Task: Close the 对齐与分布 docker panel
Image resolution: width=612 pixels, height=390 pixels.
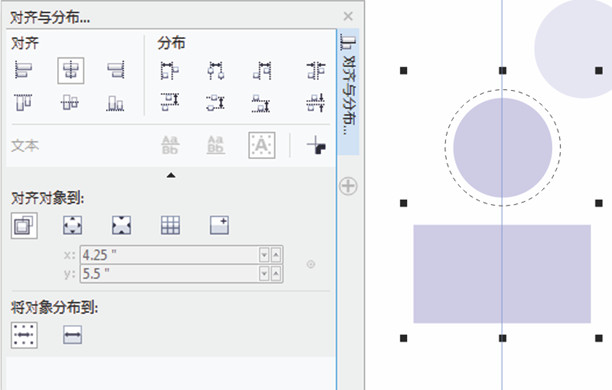Action: 348,16
